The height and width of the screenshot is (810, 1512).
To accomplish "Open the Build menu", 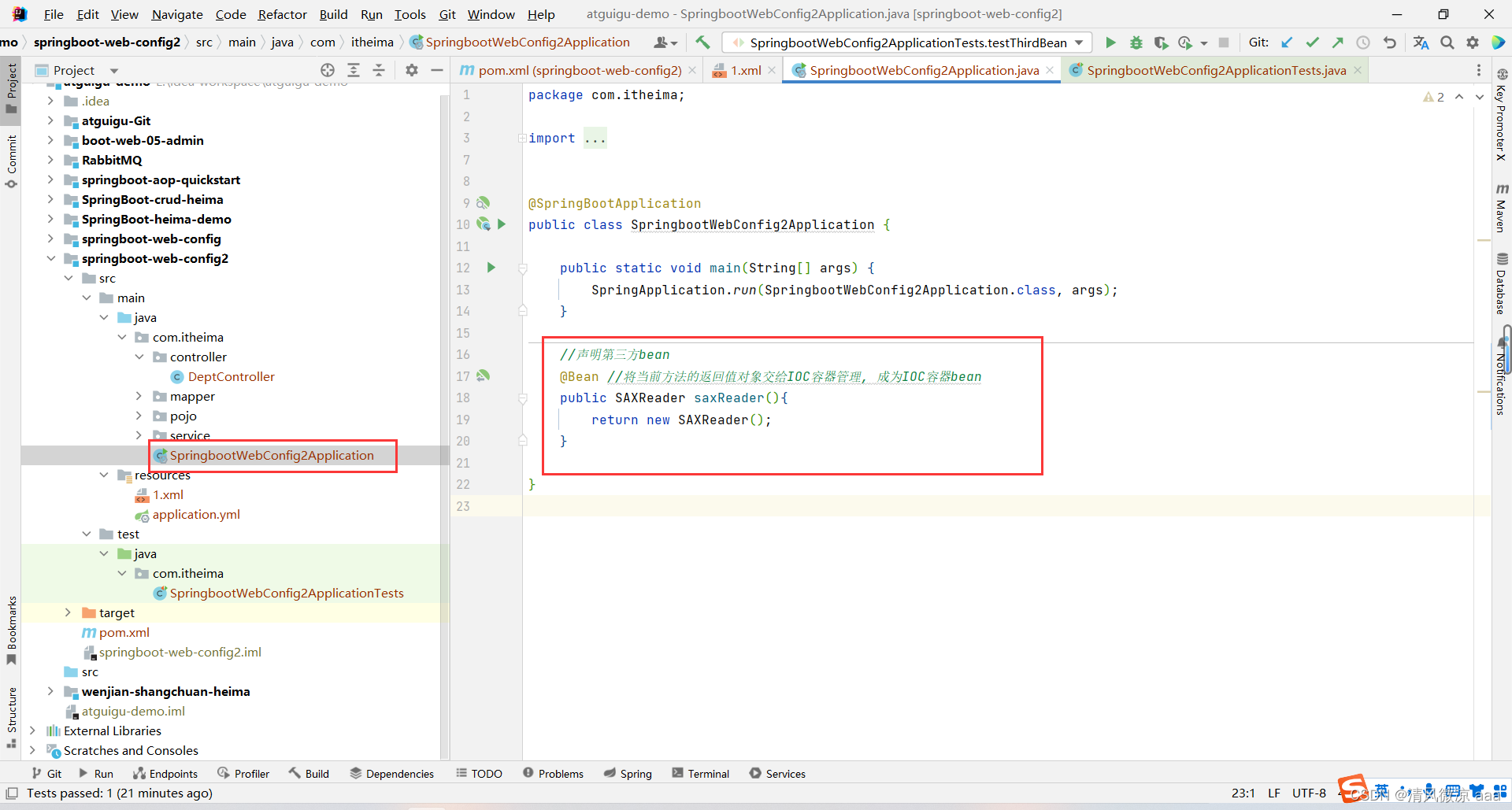I will pyautogui.click(x=333, y=14).
